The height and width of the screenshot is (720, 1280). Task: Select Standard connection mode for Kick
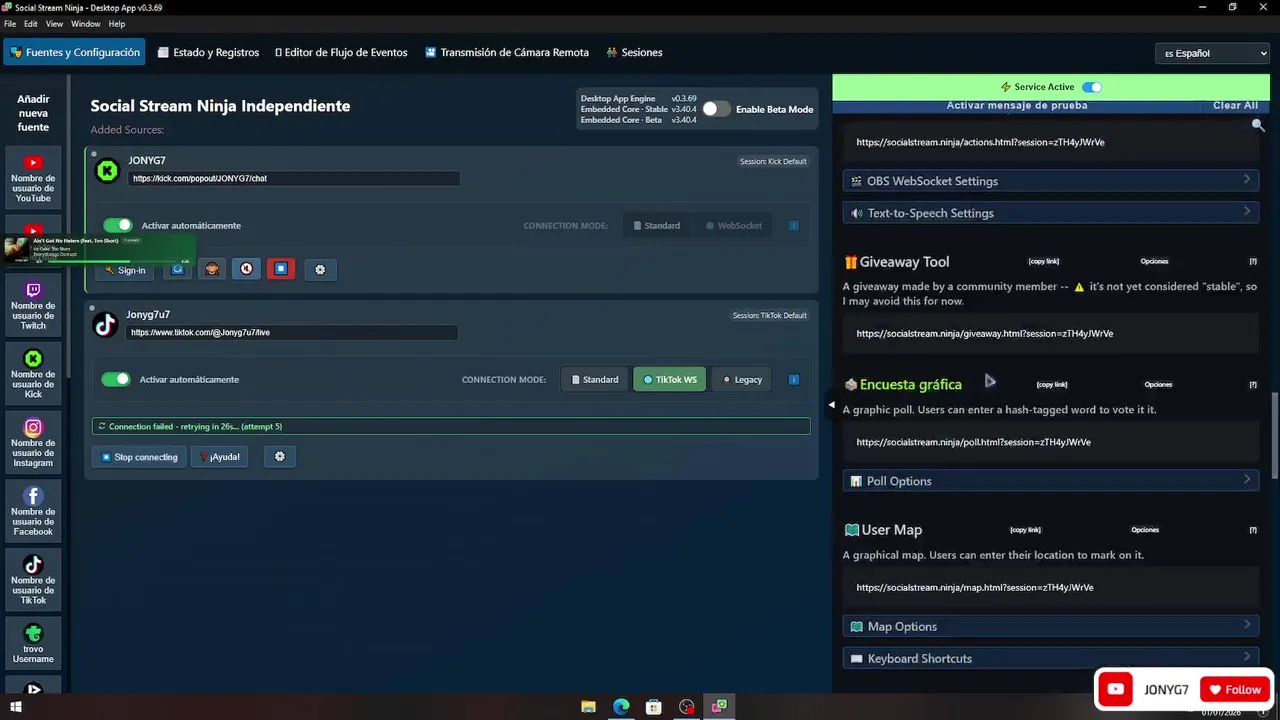coord(656,226)
